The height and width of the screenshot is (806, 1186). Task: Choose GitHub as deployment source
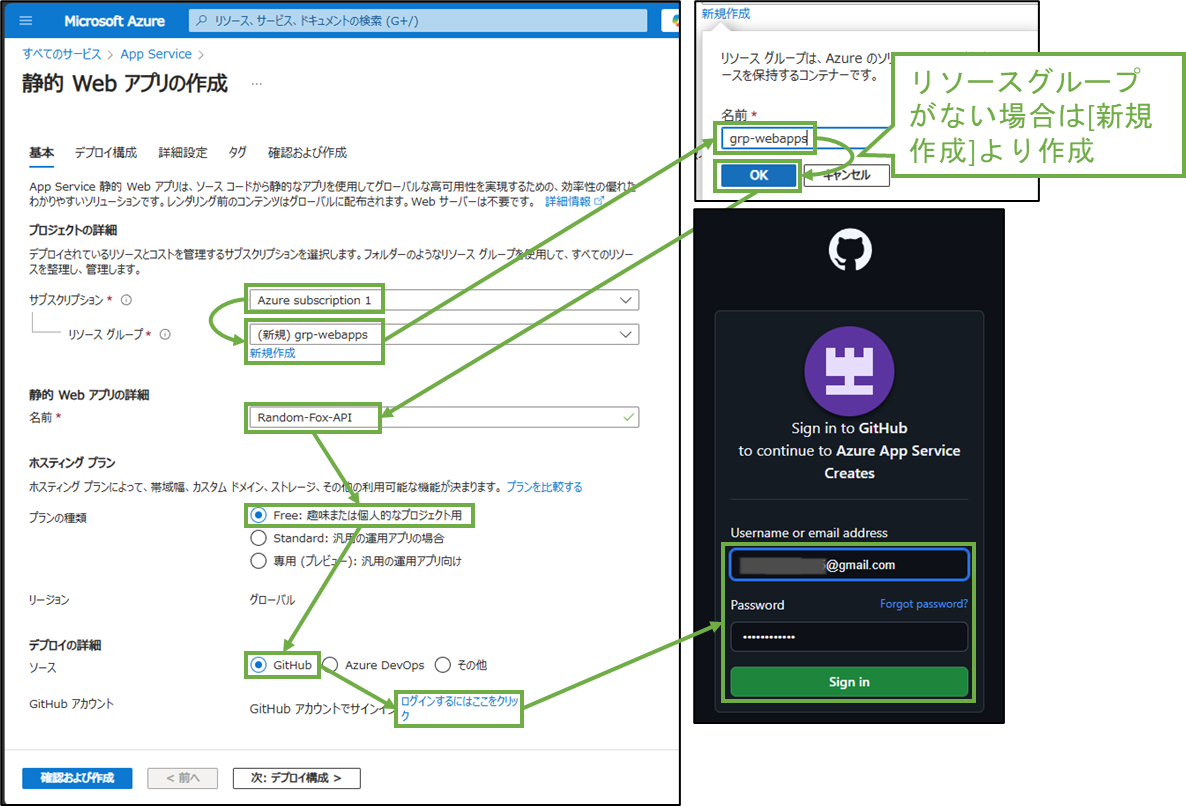(259, 665)
